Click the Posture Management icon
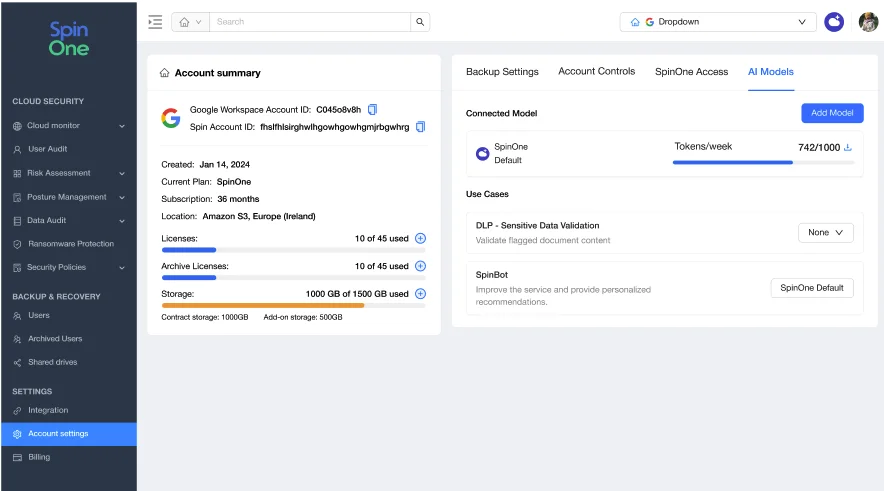The width and height of the screenshot is (884, 491). pyautogui.click(x=17, y=197)
